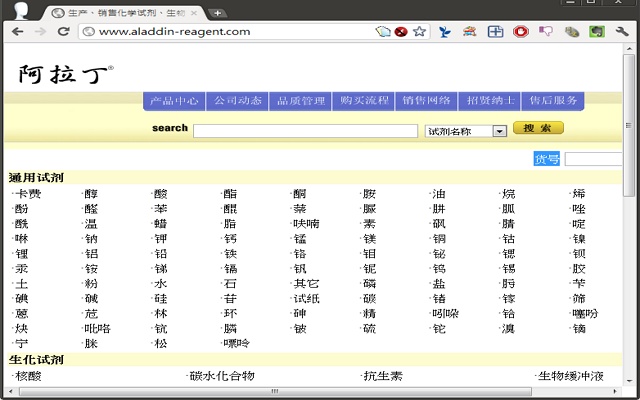Click the horizontal scrollbar thumb
This screenshot has height=400, width=640.
pos(276,391)
